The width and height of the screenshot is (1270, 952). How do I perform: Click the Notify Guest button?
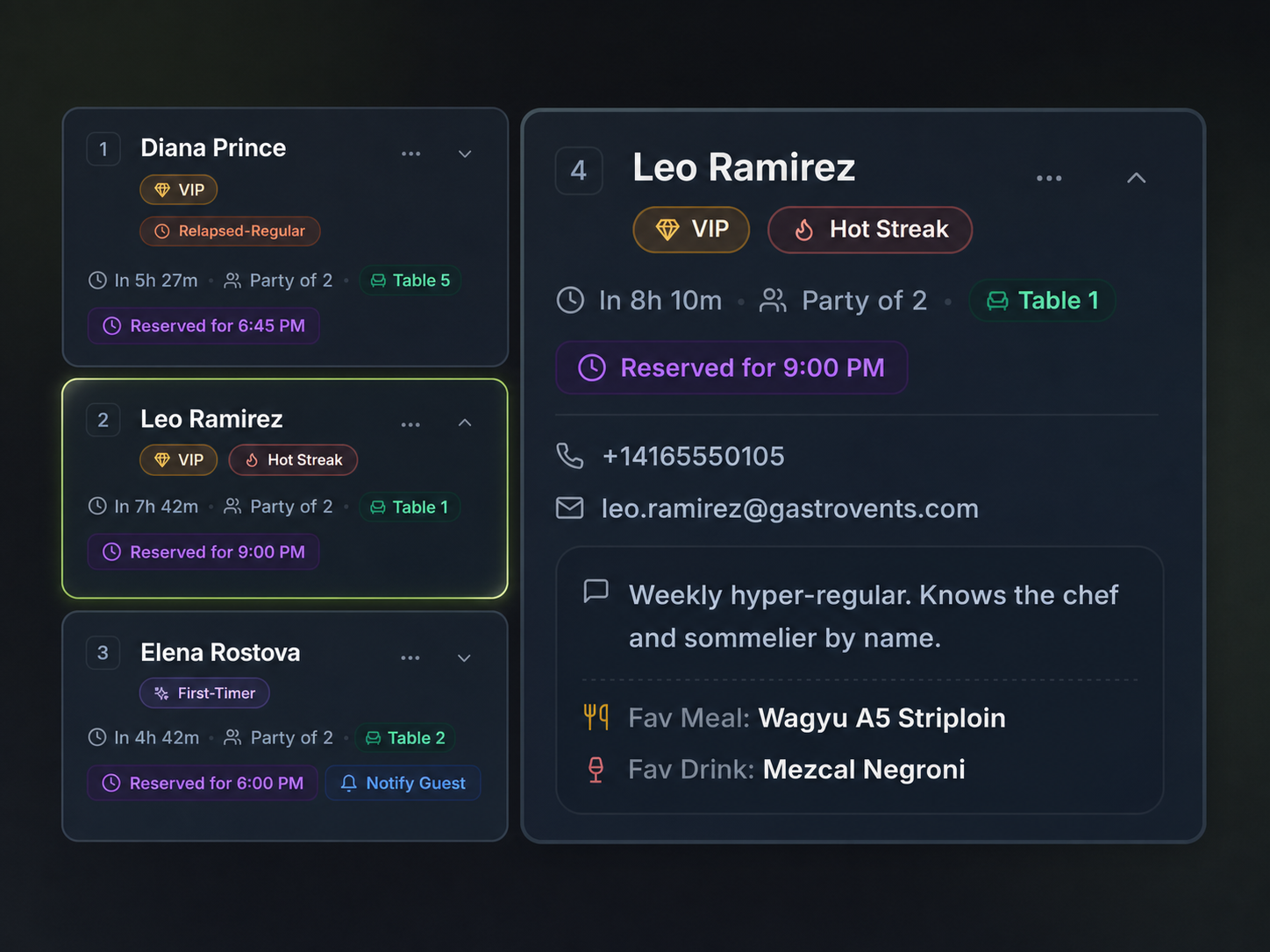(x=403, y=783)
